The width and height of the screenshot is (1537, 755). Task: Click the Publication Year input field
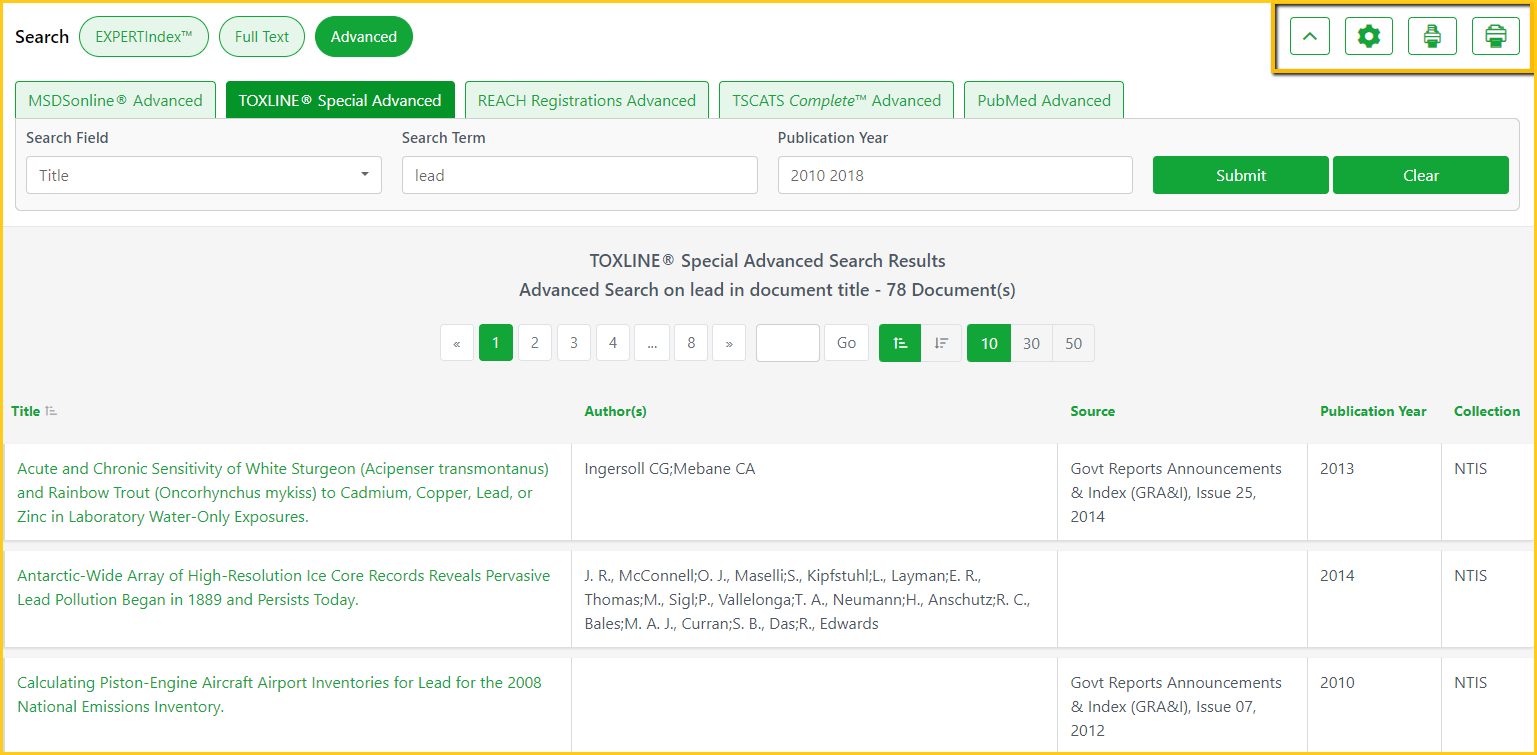click(955, 175)
